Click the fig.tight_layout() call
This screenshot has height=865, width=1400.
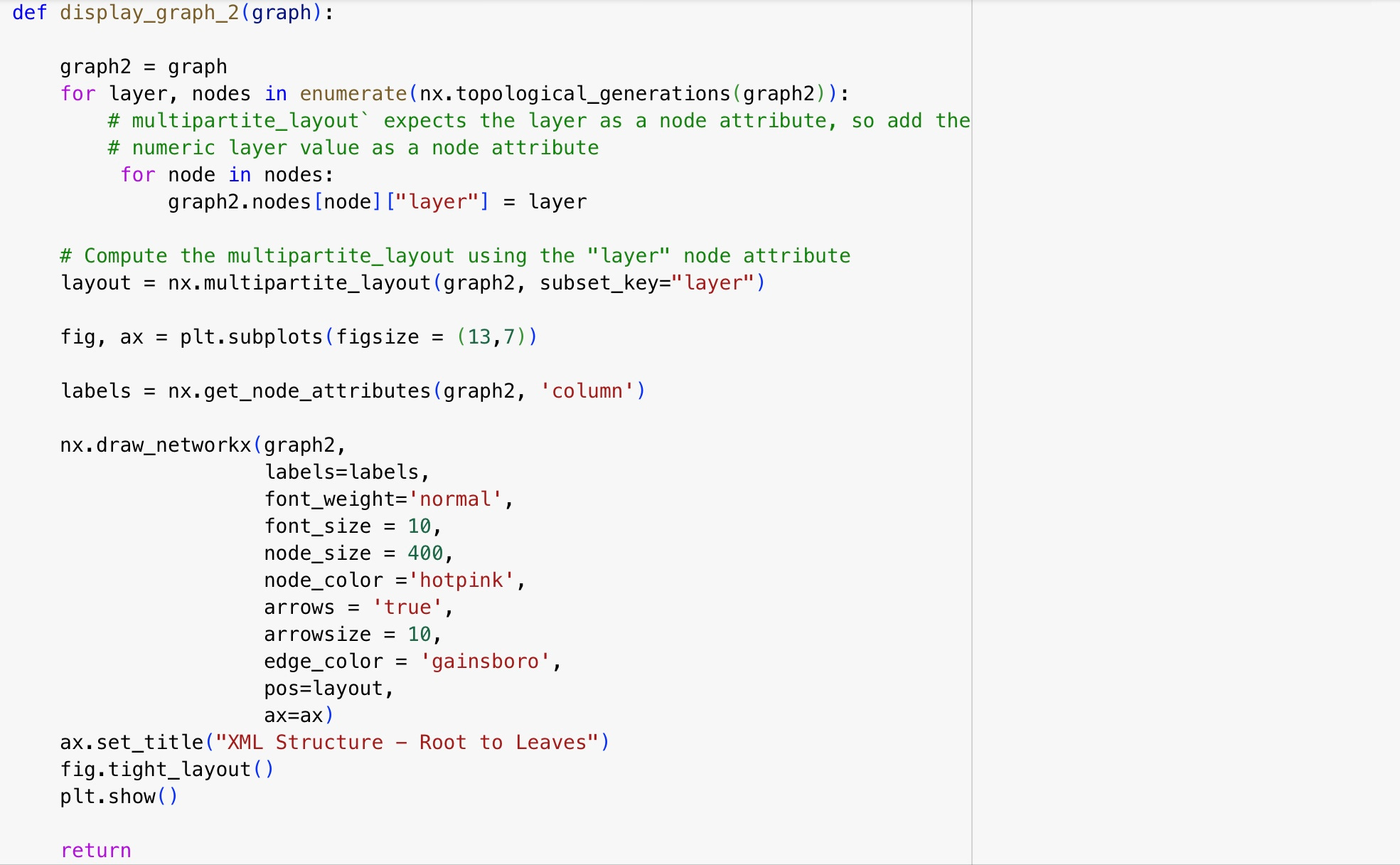click(167, 769)
